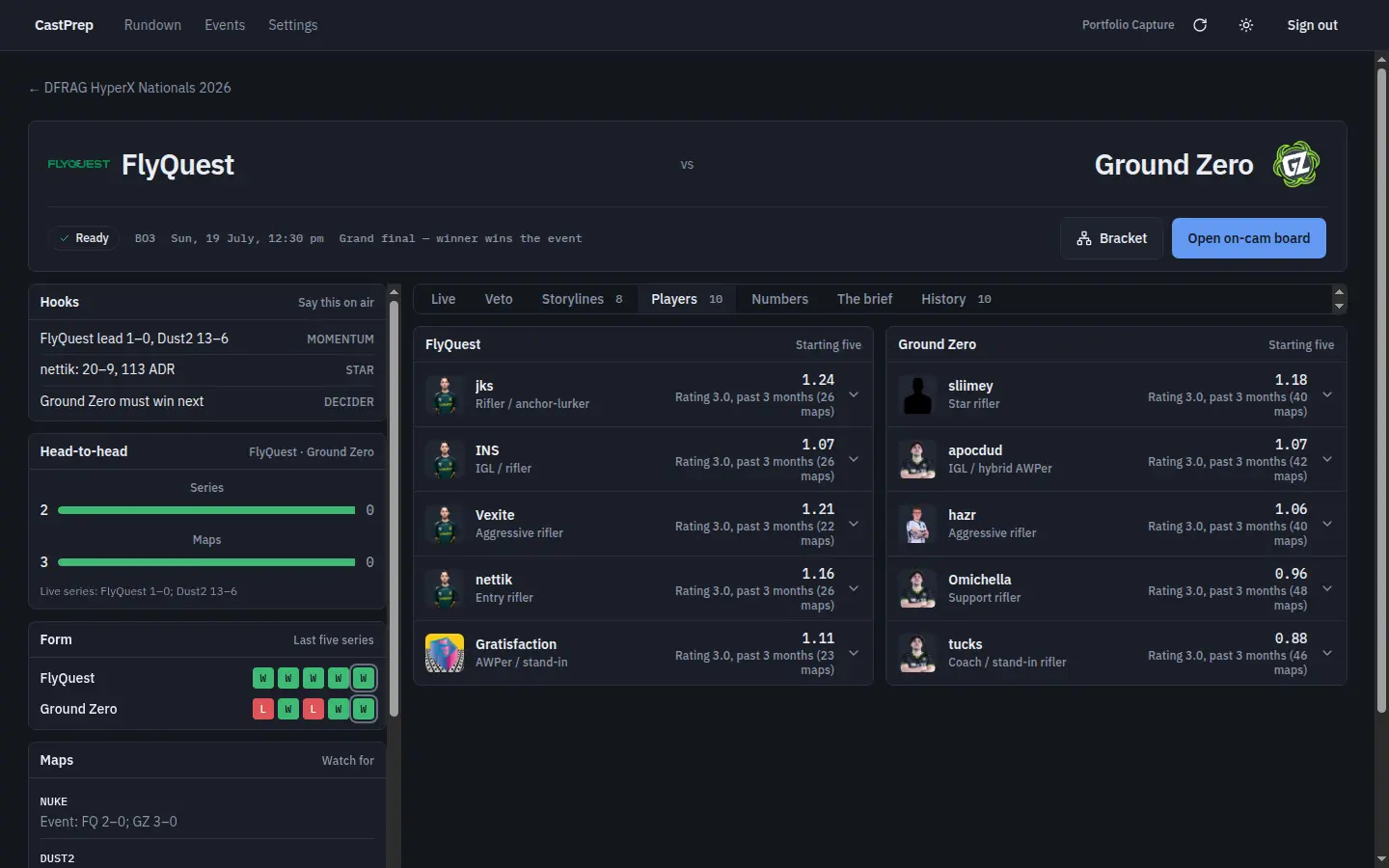This screenshot has height=868, width=1389.
Task: Click nettik player avatar
Action: 445,588
